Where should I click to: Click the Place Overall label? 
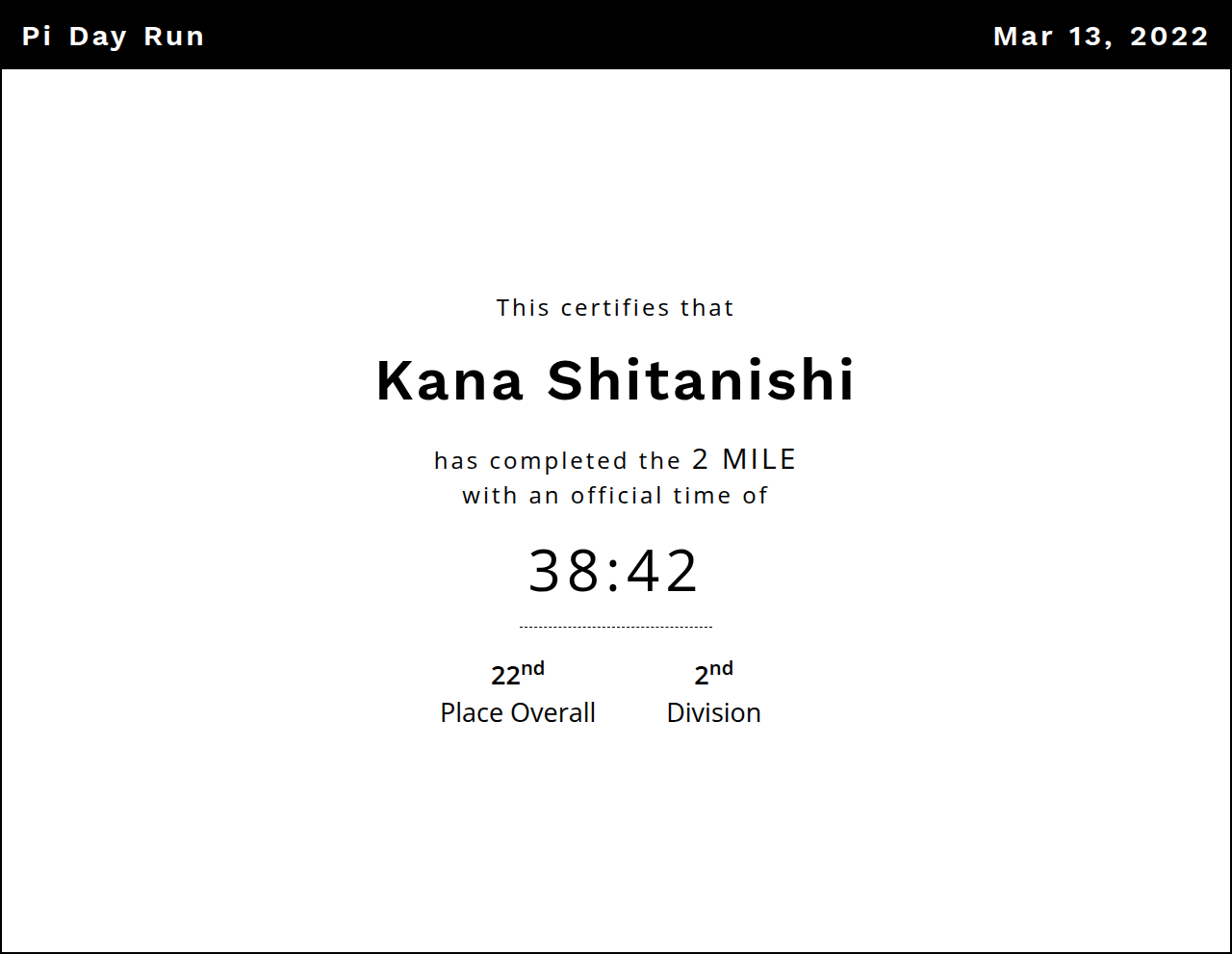[x=517, y=713]
